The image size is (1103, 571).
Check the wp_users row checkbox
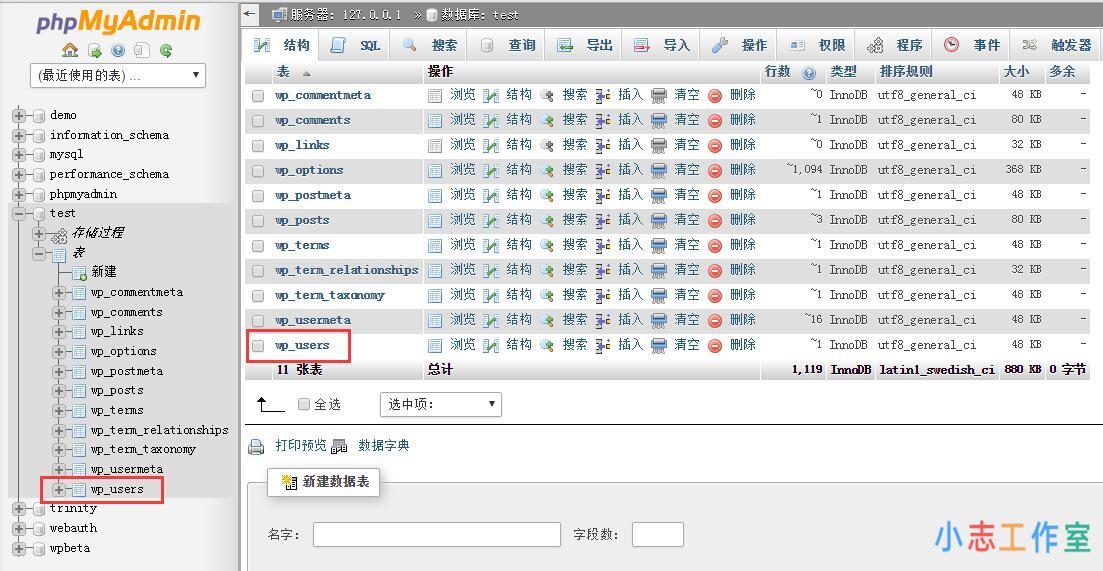tap(258, 346)
